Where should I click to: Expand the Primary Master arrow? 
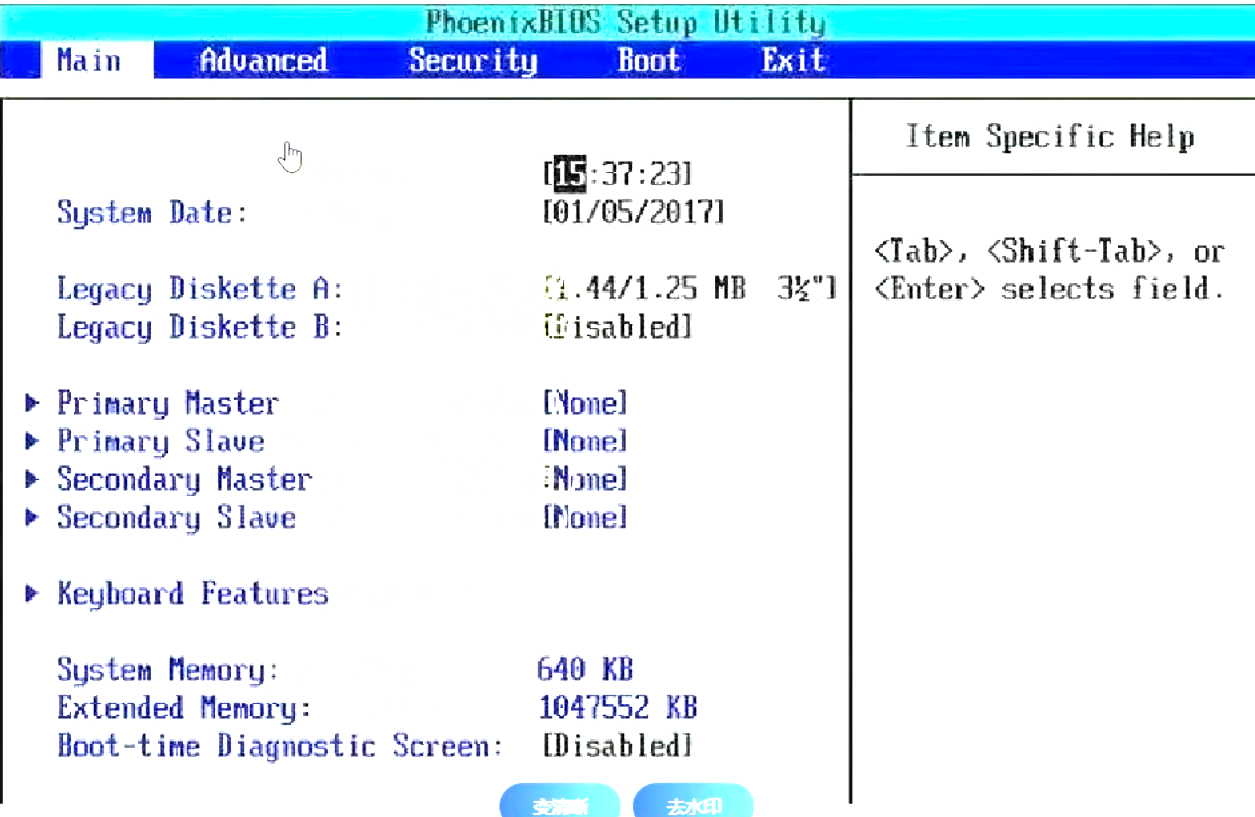tap(33, 404)
